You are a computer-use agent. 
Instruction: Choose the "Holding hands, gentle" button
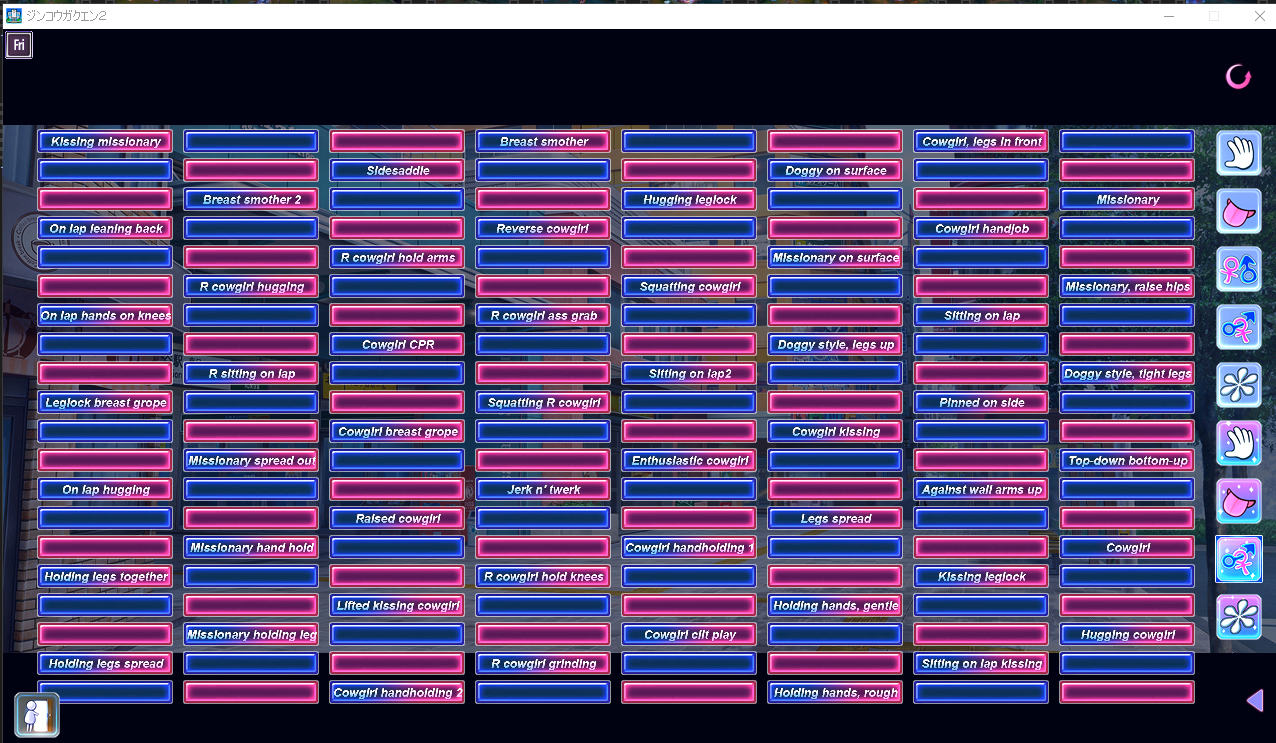(x=835, y=606)
